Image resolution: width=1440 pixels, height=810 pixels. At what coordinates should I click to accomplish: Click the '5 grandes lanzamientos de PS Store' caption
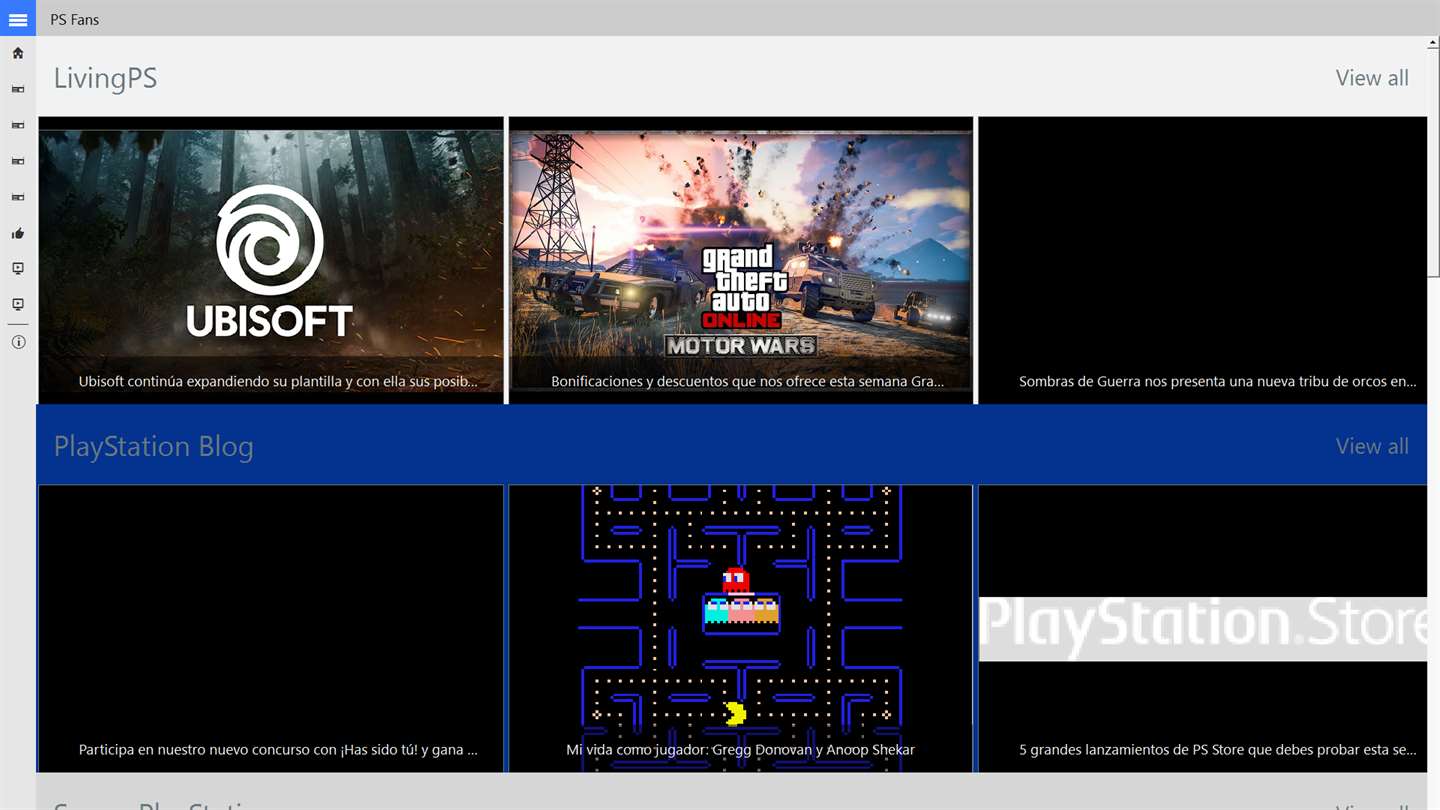(x=1217, y=749)
